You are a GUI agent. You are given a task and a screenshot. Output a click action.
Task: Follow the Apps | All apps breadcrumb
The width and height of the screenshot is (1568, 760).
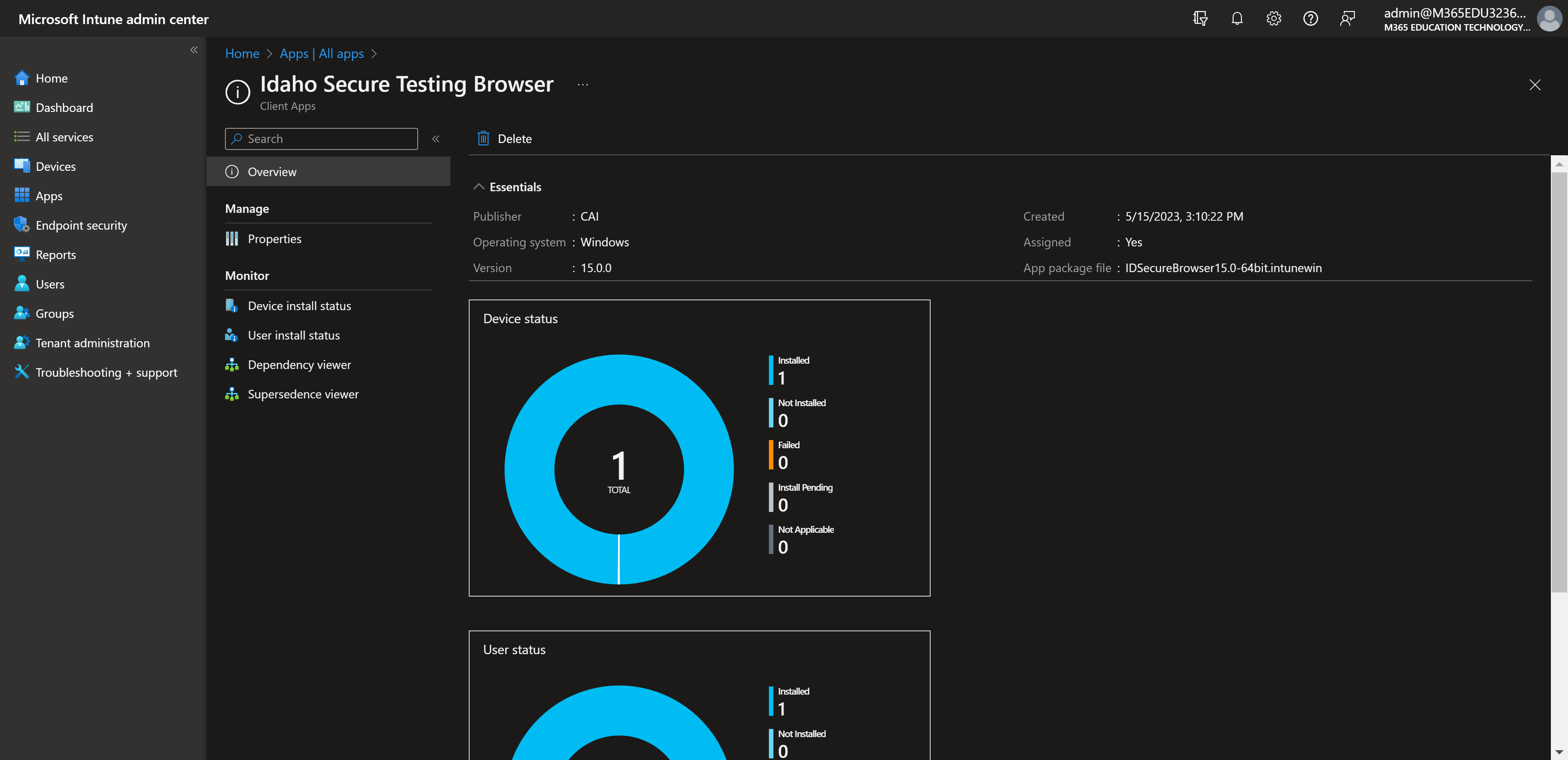pos(321,54)
